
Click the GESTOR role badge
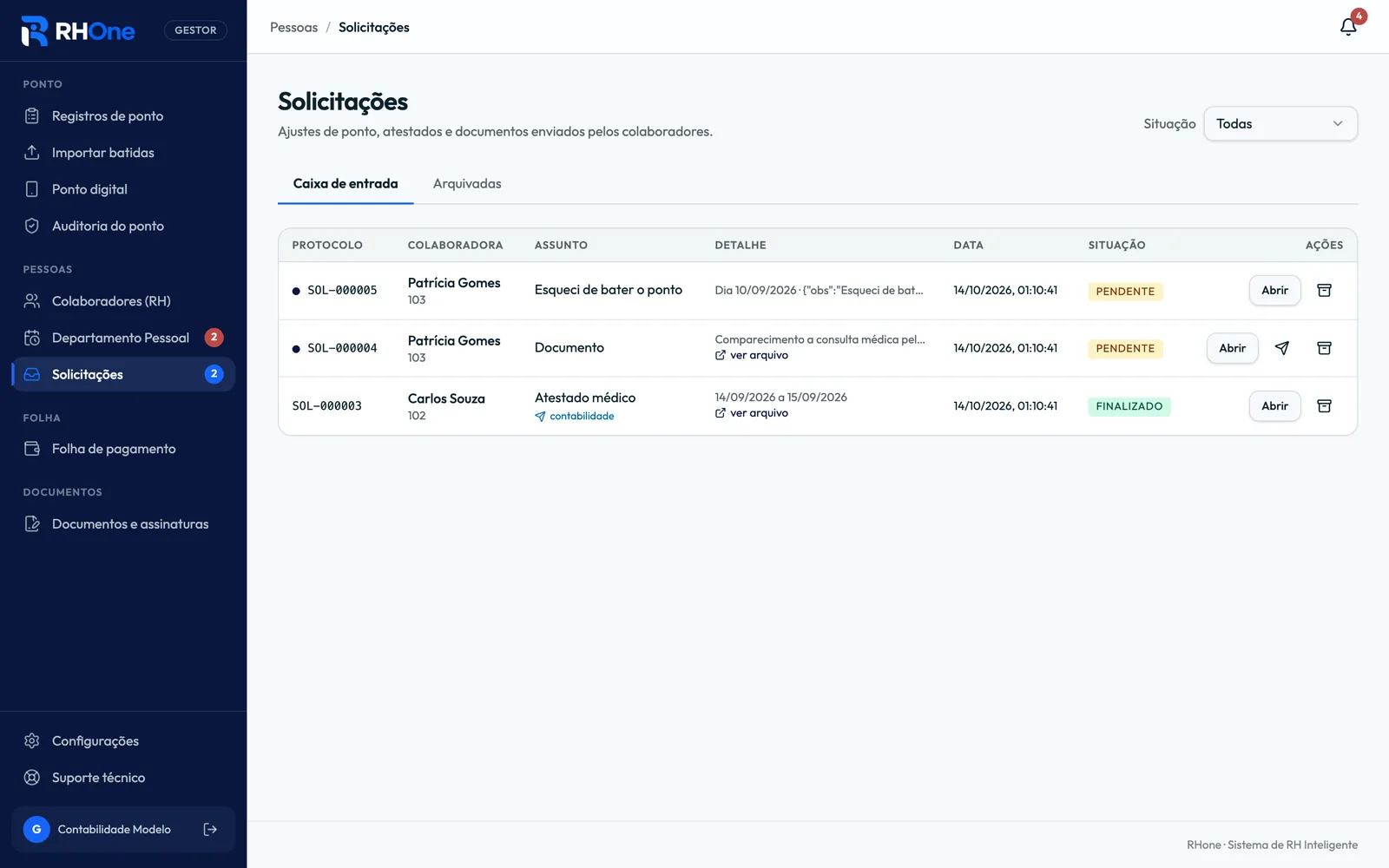(x=195, y=30)
